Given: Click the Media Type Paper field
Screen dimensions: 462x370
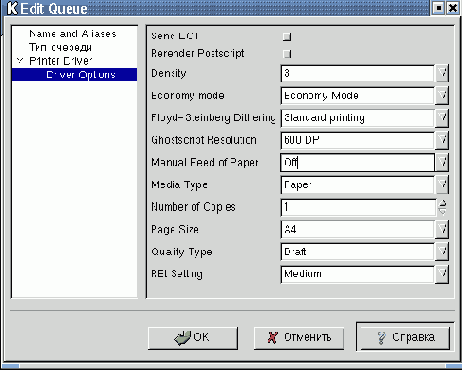Looking at the screenshot, I should 357,185.
